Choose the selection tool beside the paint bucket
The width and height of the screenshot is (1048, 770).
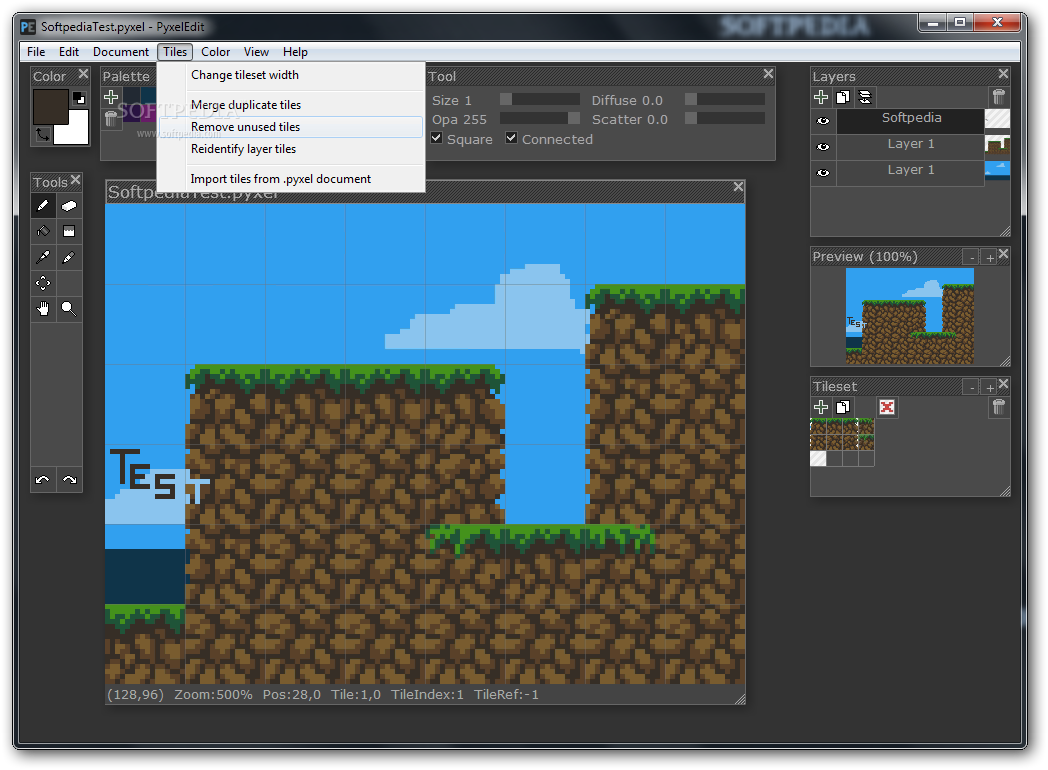(x=69, y=231)
